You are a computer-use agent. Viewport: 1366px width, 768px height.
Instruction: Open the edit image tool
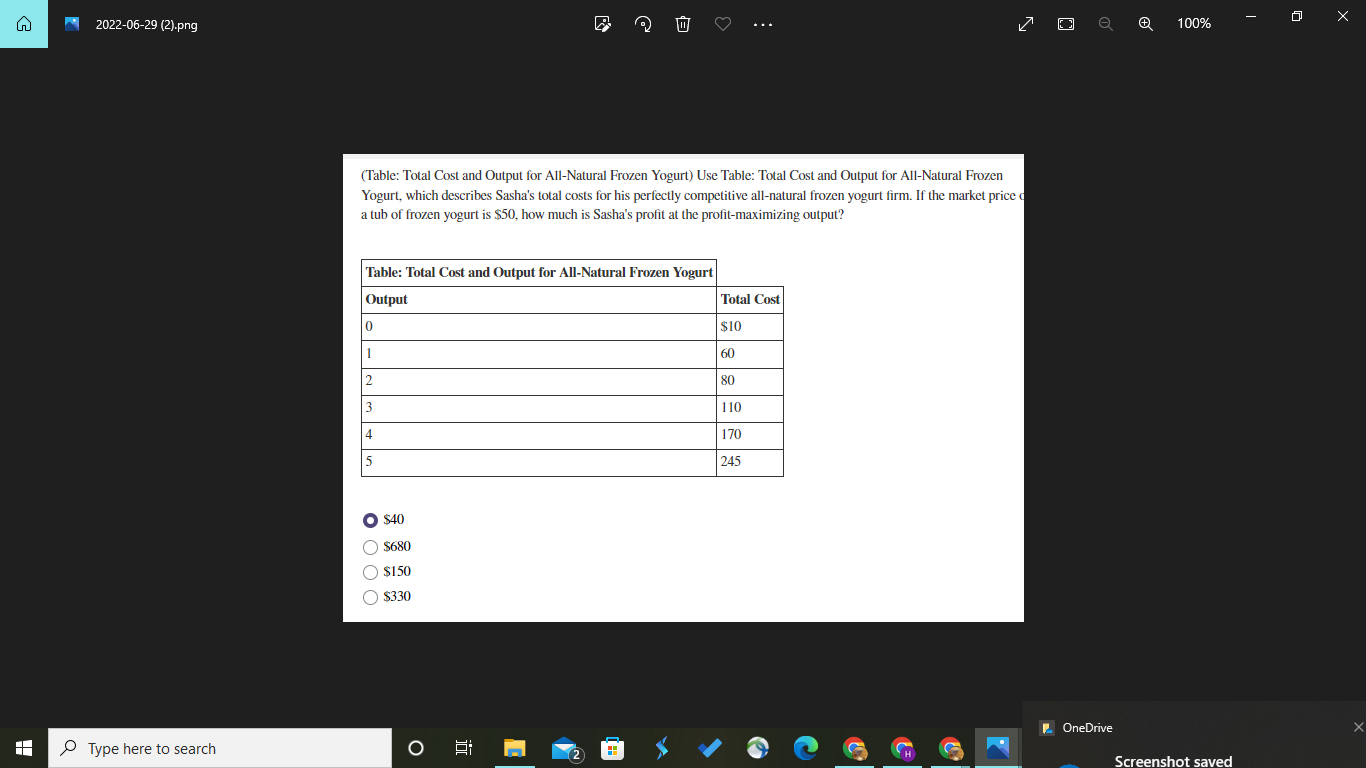[x=603, y=24]
